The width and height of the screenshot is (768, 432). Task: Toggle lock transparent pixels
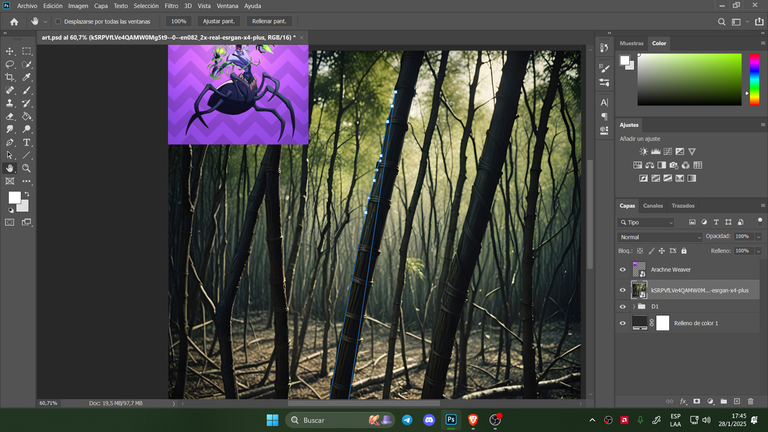[x=640, y=251]
